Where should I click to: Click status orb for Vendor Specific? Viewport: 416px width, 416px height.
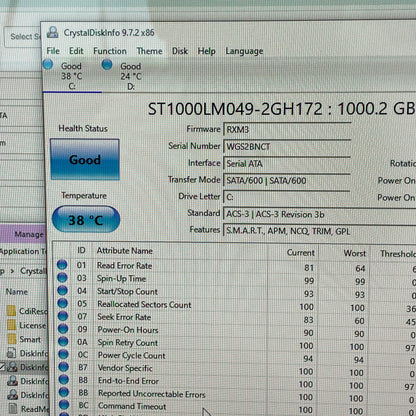(x=63, y=367)
